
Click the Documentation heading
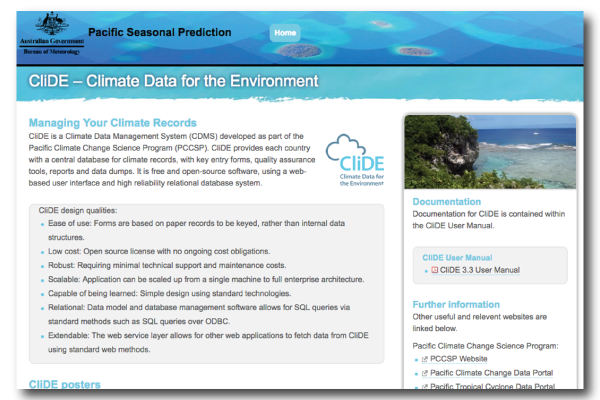[447, 202]
